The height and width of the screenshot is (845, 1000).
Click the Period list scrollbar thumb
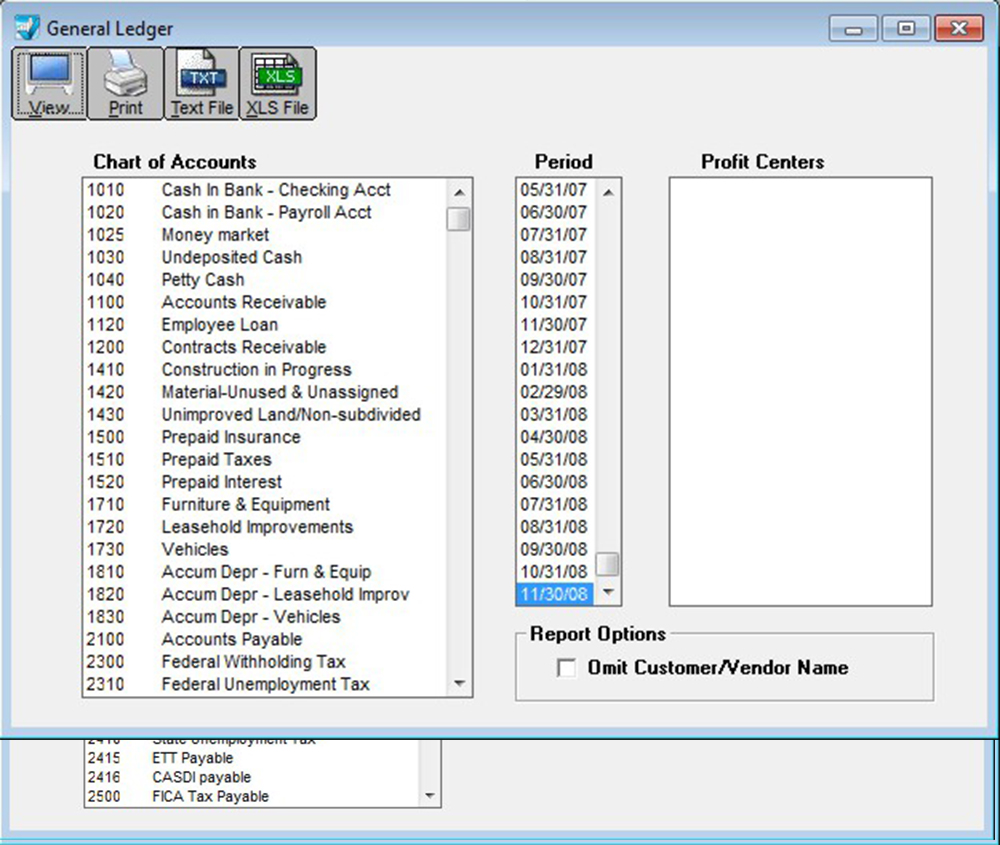click(x=608, y=564)
